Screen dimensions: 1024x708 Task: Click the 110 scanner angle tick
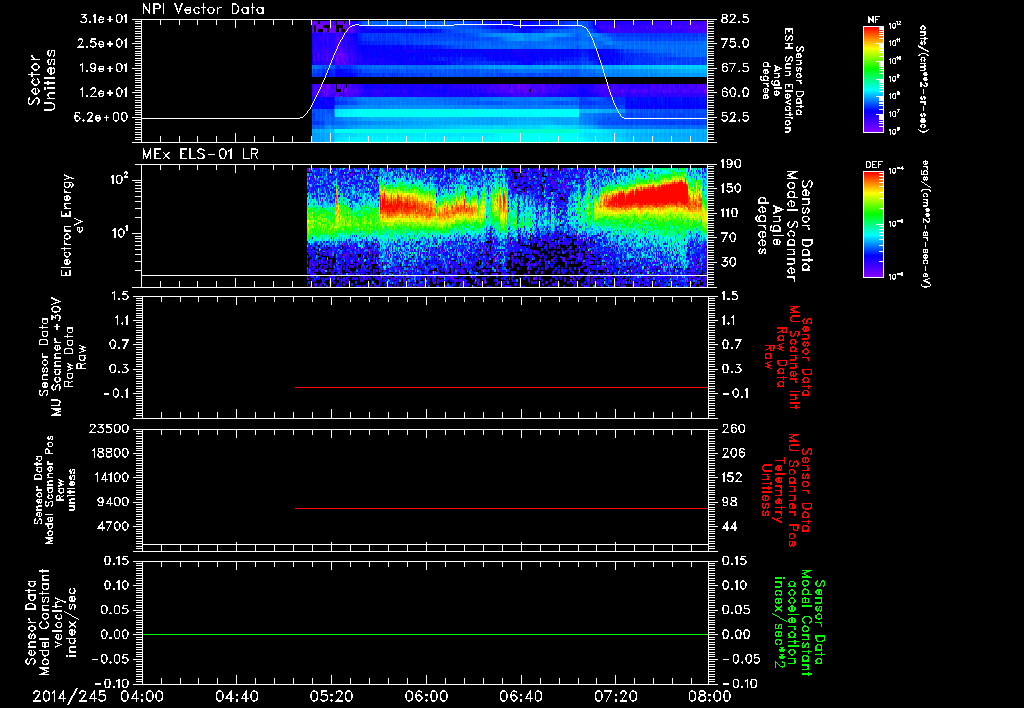click(731, 213)
